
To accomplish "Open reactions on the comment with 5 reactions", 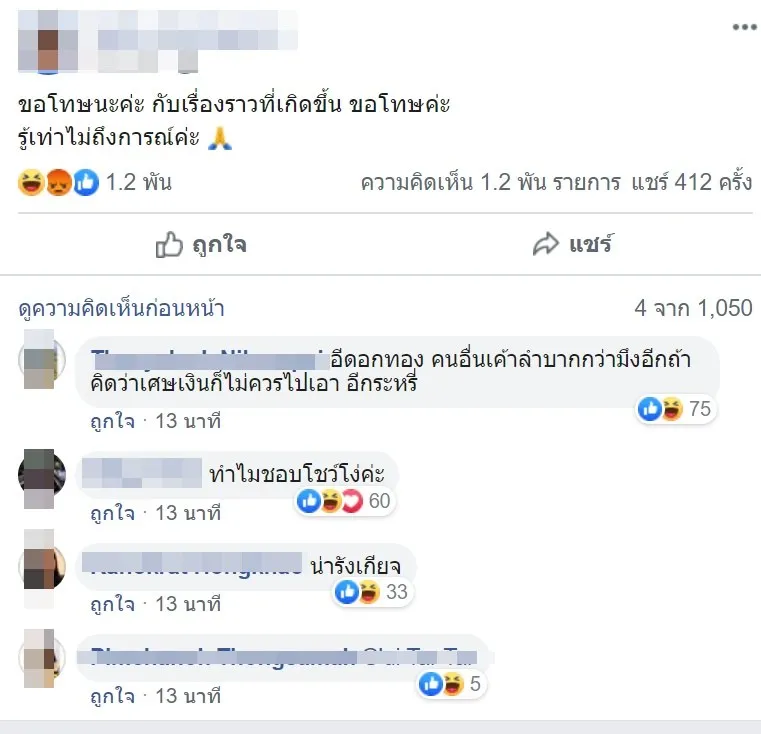I will (x=450, y=684).
